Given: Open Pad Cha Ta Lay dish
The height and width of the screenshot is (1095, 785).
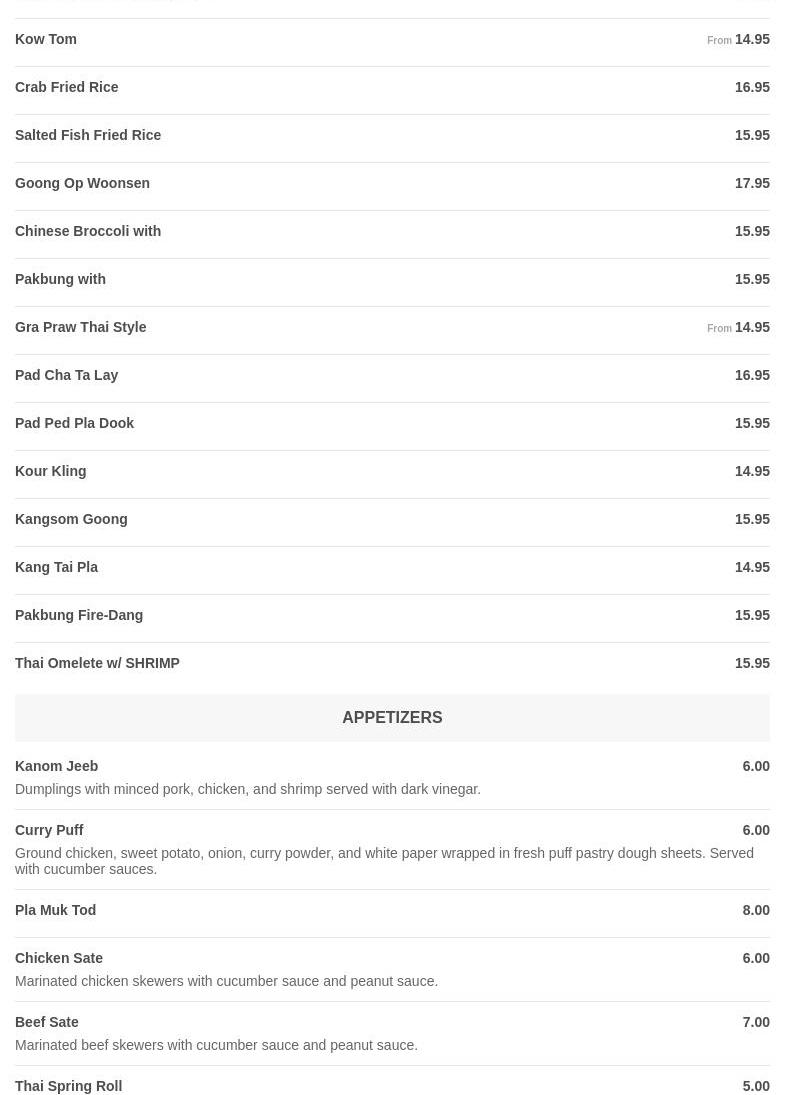Looking at the screenshot, I should pos(67,375).
